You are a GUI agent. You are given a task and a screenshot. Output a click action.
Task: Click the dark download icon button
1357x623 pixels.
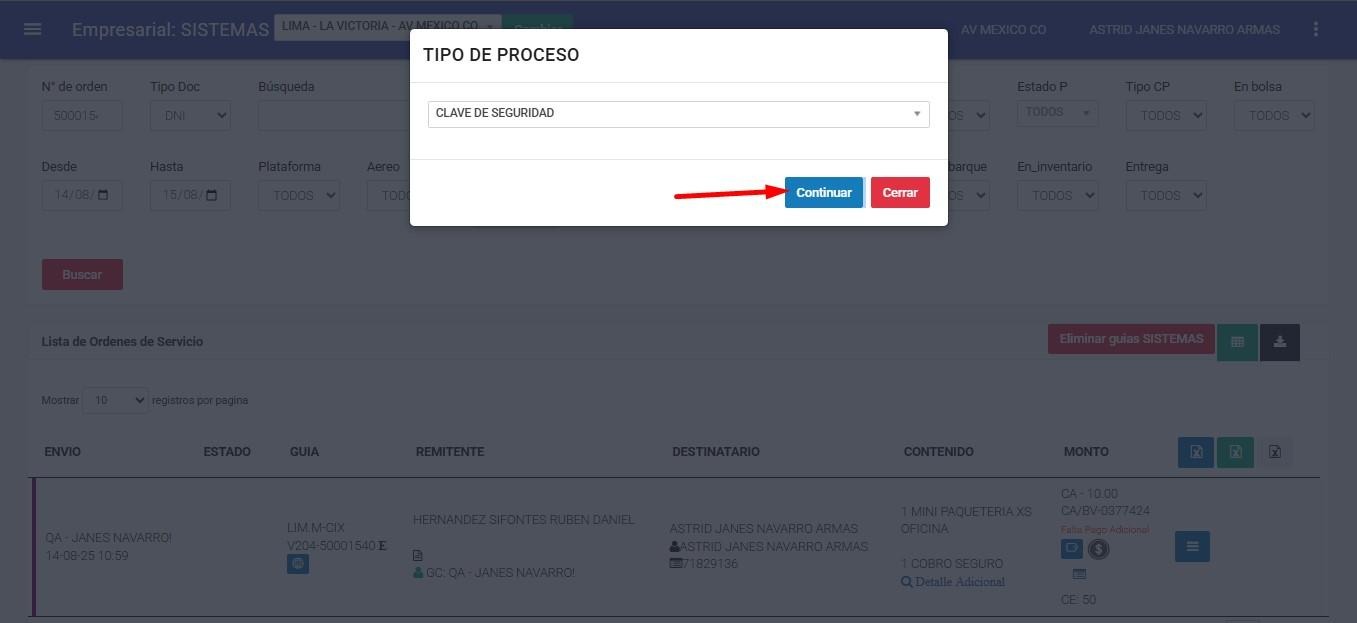coord(1280,342)
